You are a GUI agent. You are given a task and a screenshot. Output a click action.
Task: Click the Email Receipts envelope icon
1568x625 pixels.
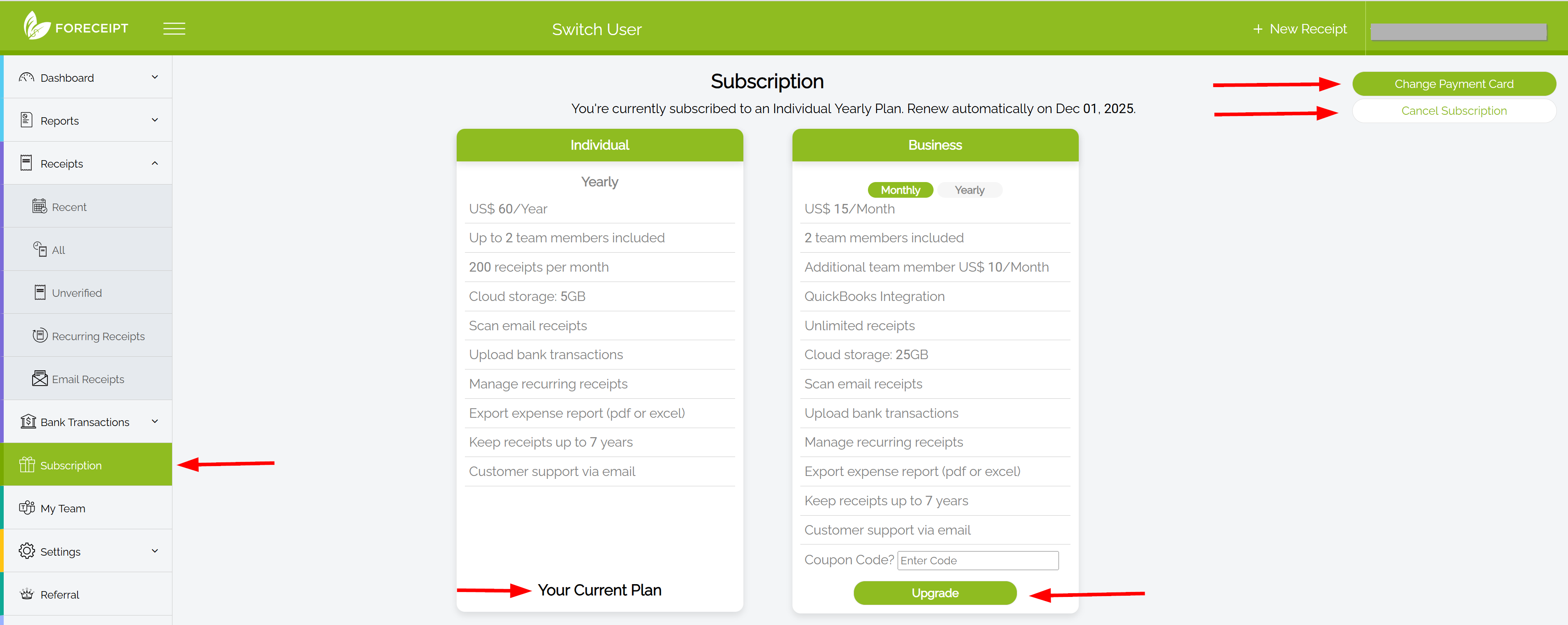tap(40, 379)
